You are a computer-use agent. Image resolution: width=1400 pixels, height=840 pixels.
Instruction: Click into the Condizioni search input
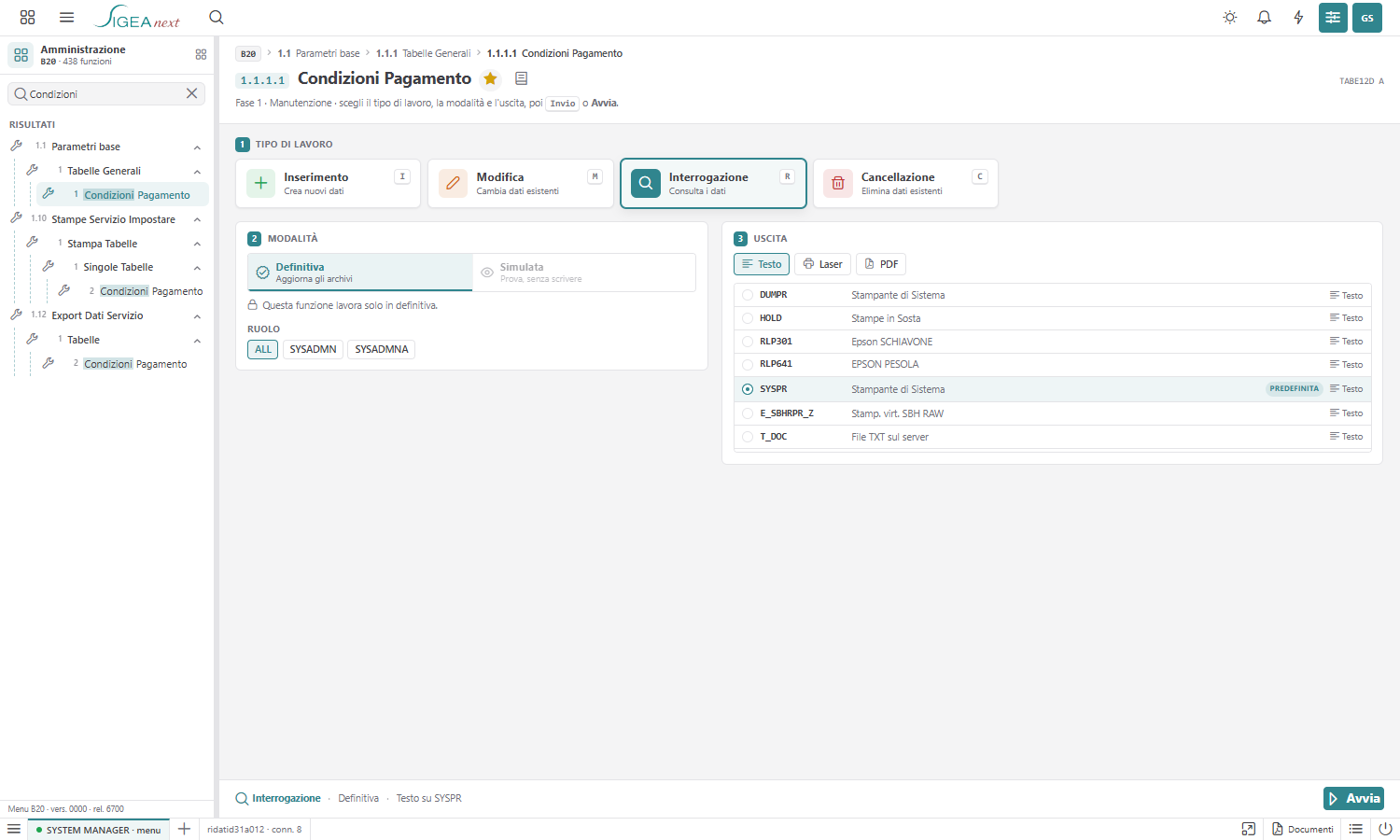tap(105, 94)
